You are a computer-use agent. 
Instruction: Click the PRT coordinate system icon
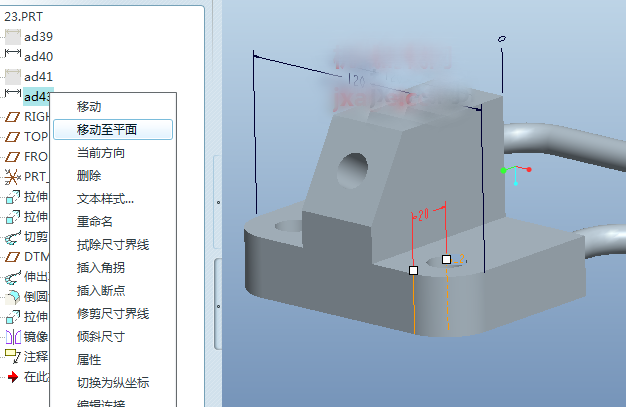click(12, 177)
